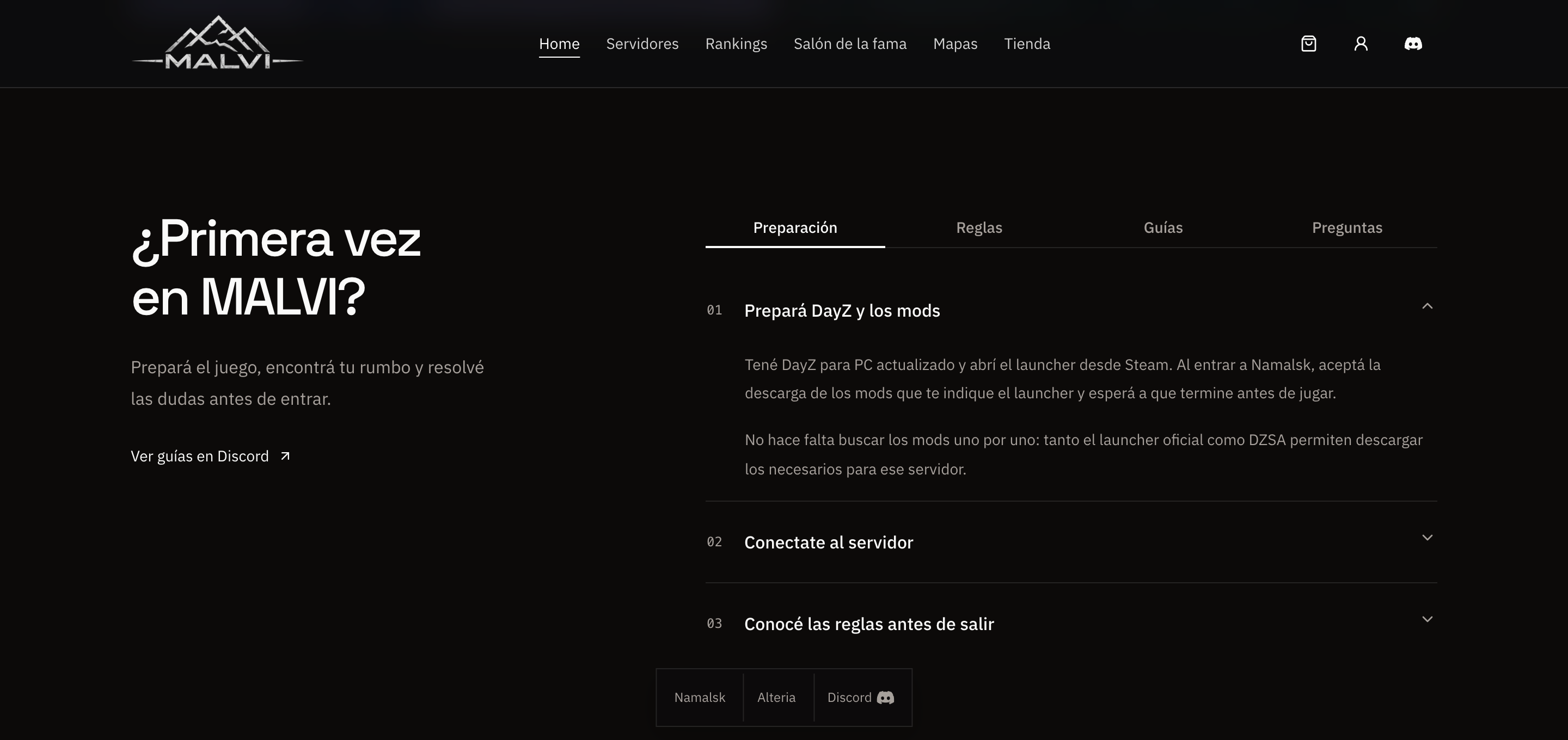
Task: Expand the Conectate al servidor chevron
Action: click(x=1428, y=538)
